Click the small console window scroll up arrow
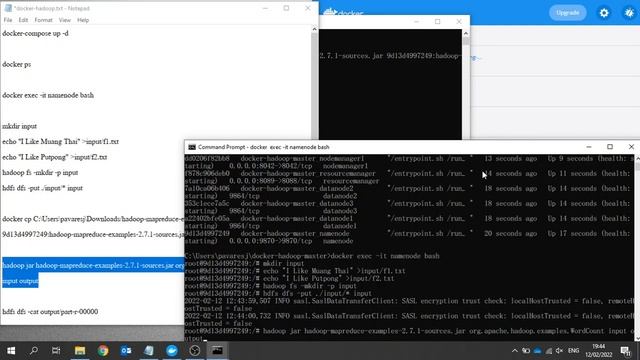The width and height of the screenshot is (640, 360). 466,33
